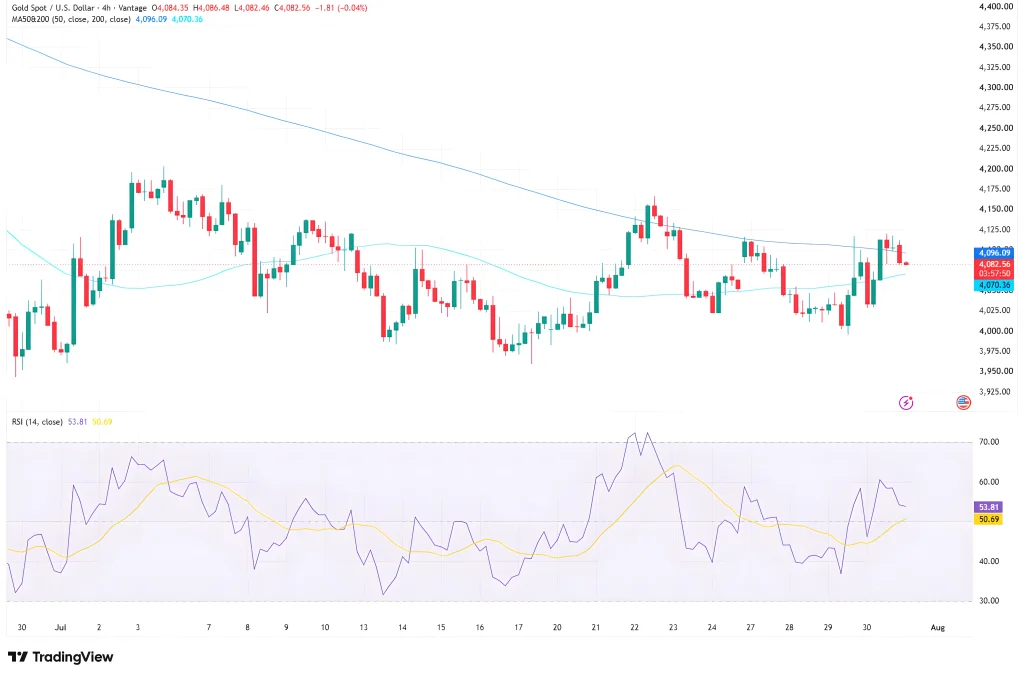Click the 4,150.00 price axis label
Screen dimensions: 1024x677
pos(995,209)
